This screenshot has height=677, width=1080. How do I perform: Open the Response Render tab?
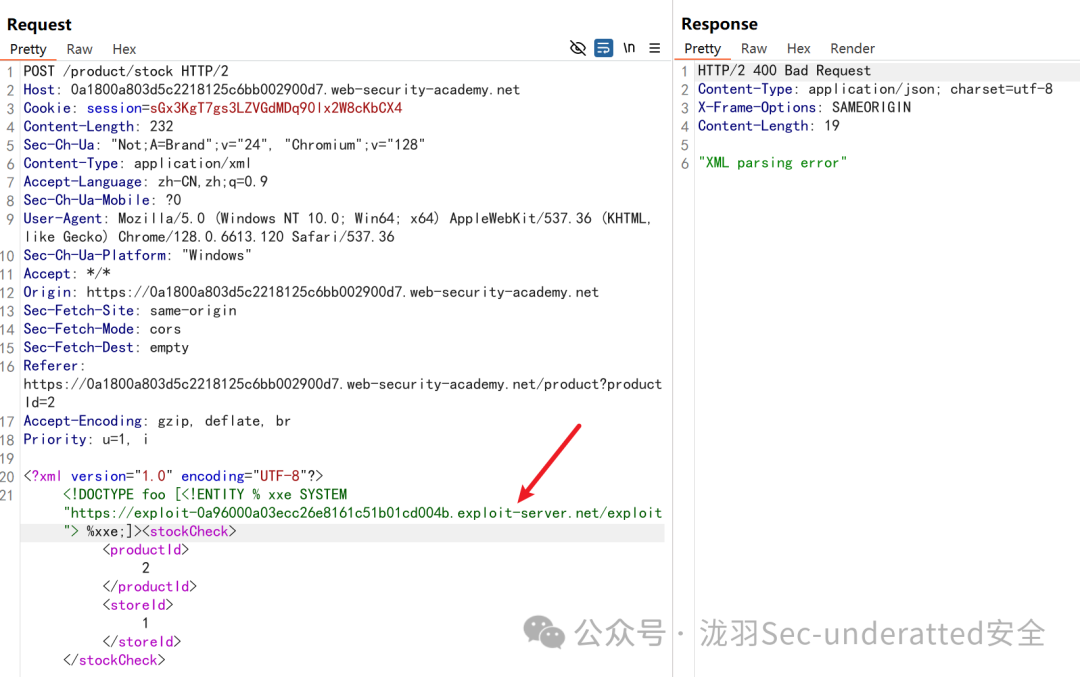(852, 48)
